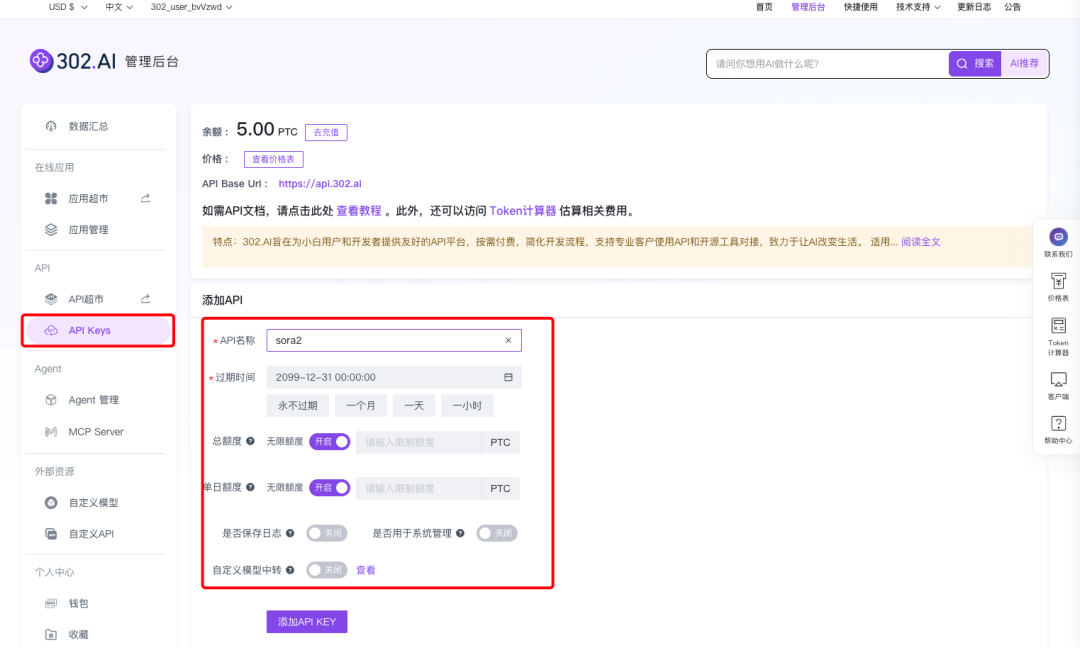Image resolution: width=1080 pixels, height=648 pixels.
Task: Toggle the 单日额度 无限额度 switch
Action: pos(329,488)
